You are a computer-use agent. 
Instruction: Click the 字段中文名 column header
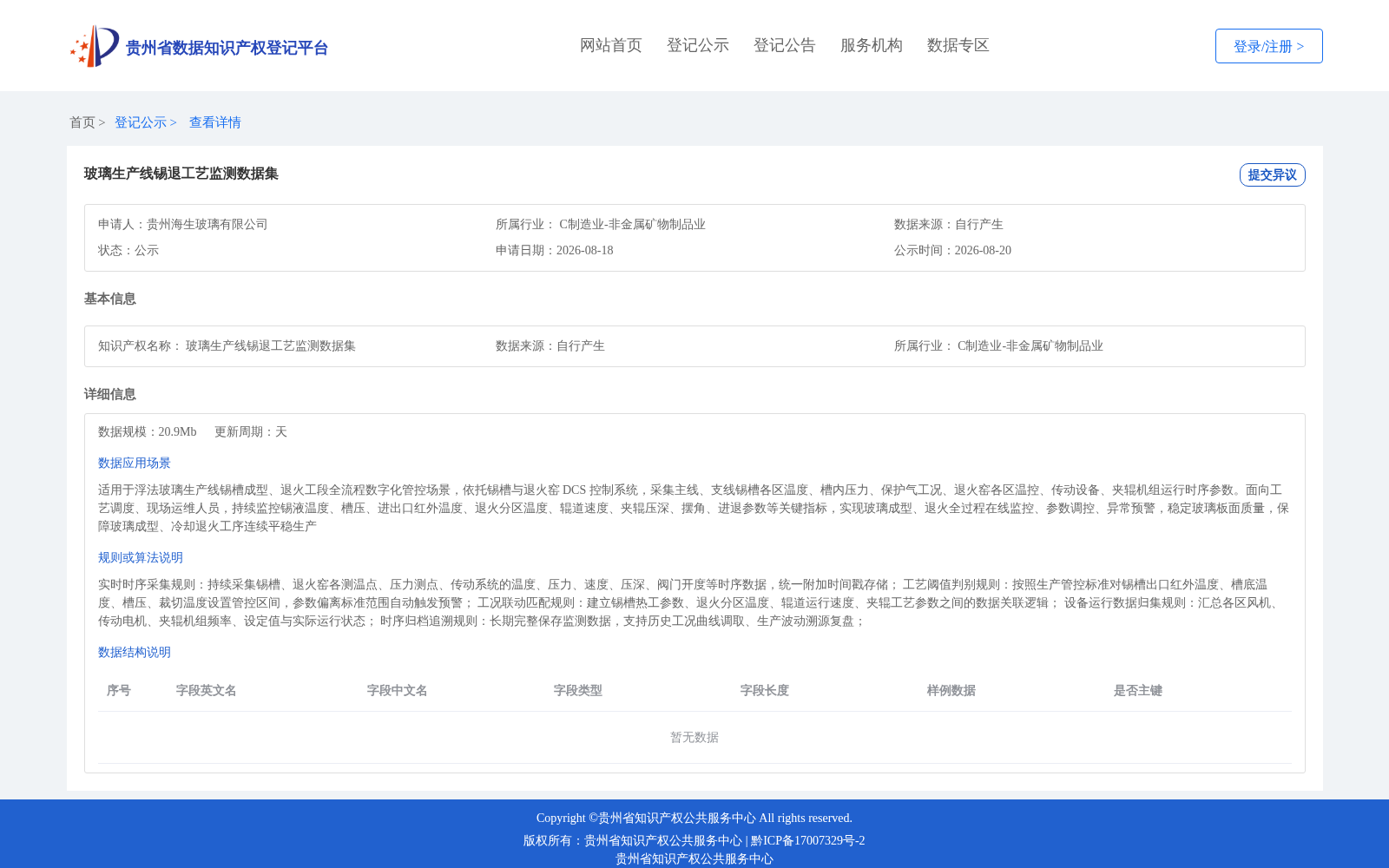(x=398, y=690)
